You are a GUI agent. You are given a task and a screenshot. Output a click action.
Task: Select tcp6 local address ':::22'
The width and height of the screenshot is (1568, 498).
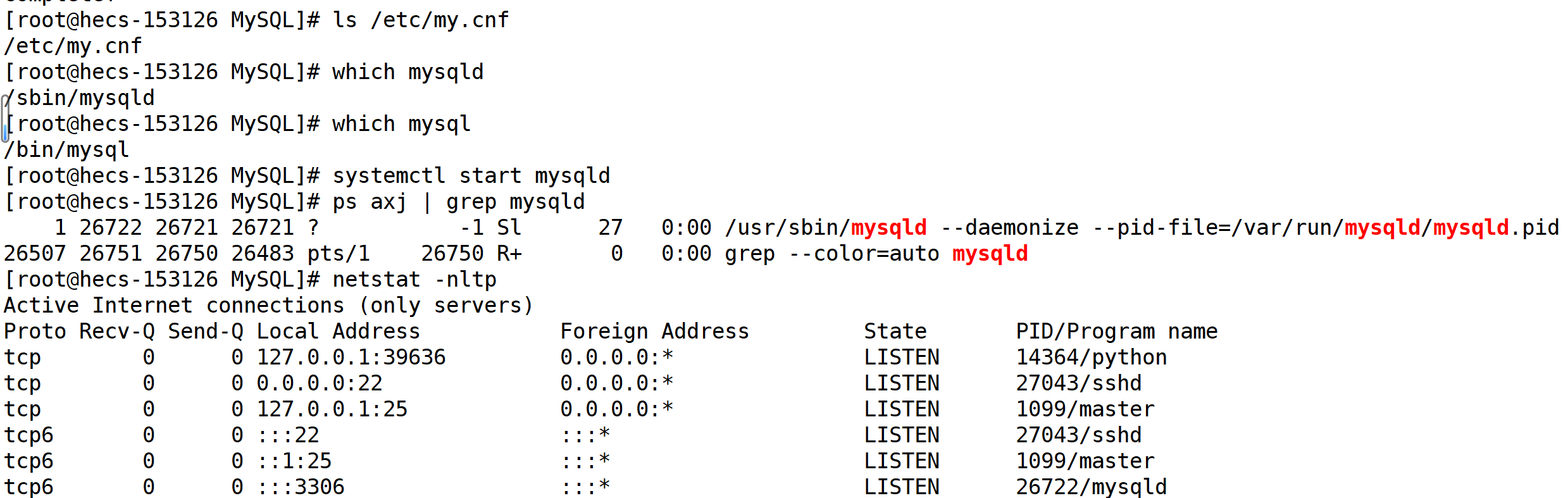[x=288, y=435]
